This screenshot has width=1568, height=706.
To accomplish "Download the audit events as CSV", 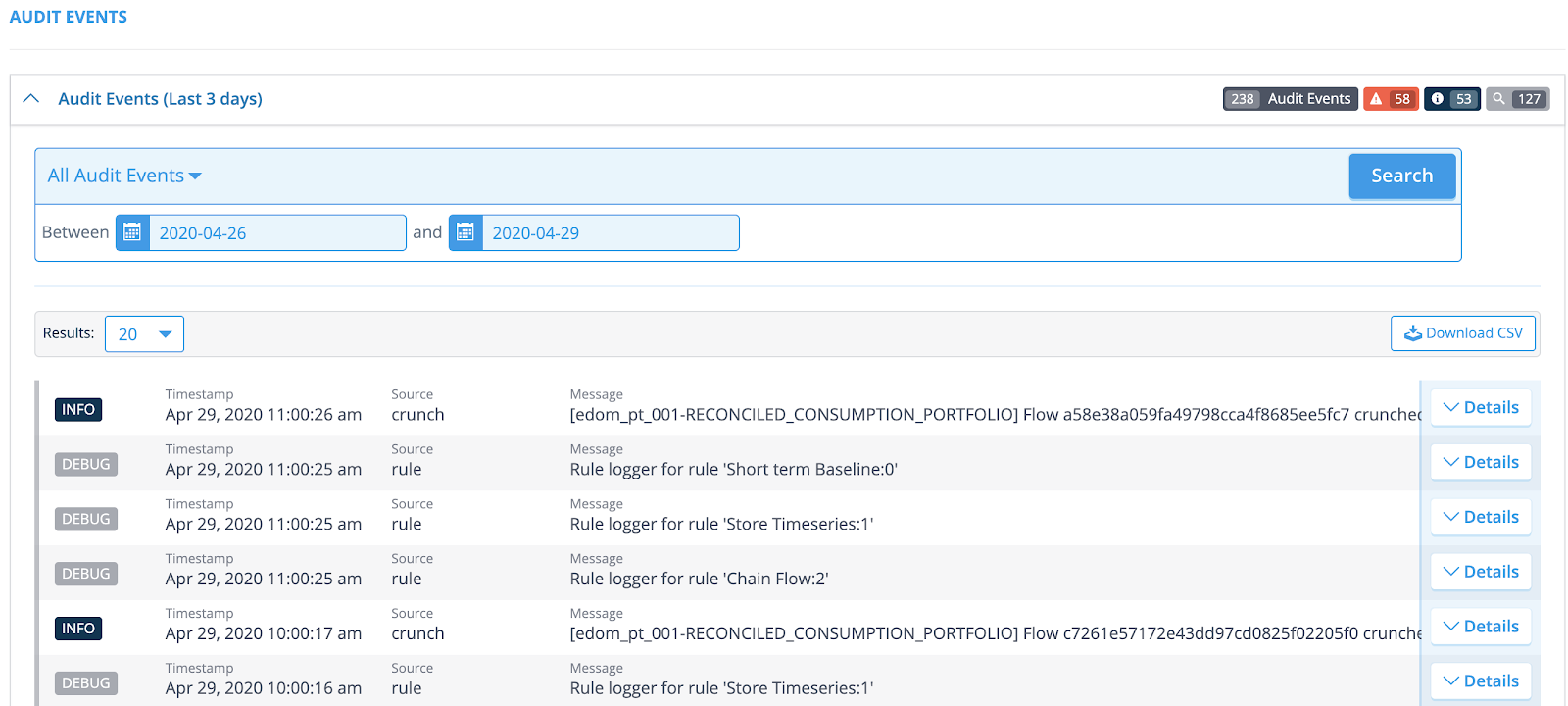I will coord(1462,333).
